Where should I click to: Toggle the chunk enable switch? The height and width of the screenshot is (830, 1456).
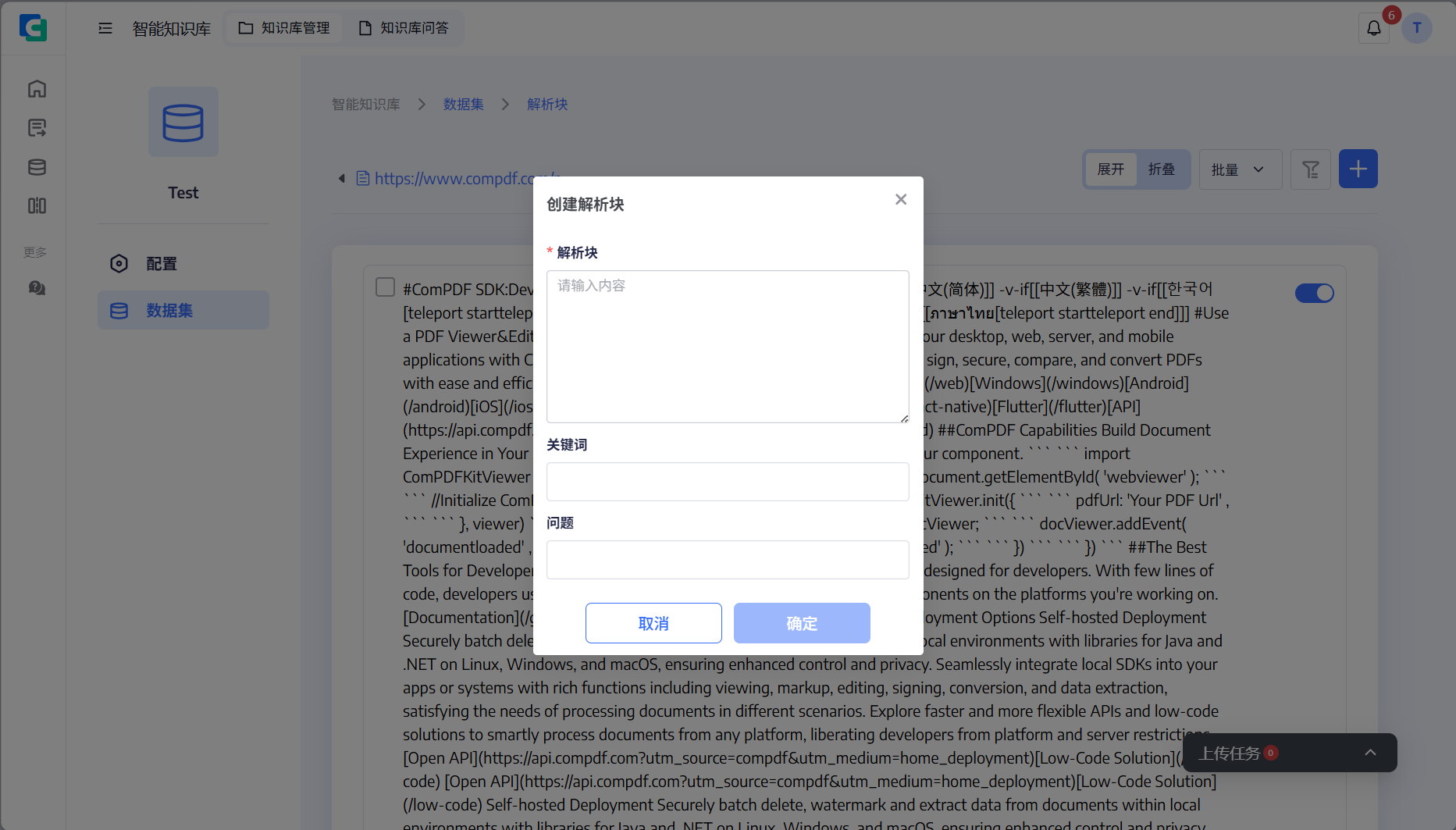(1315, 293)
